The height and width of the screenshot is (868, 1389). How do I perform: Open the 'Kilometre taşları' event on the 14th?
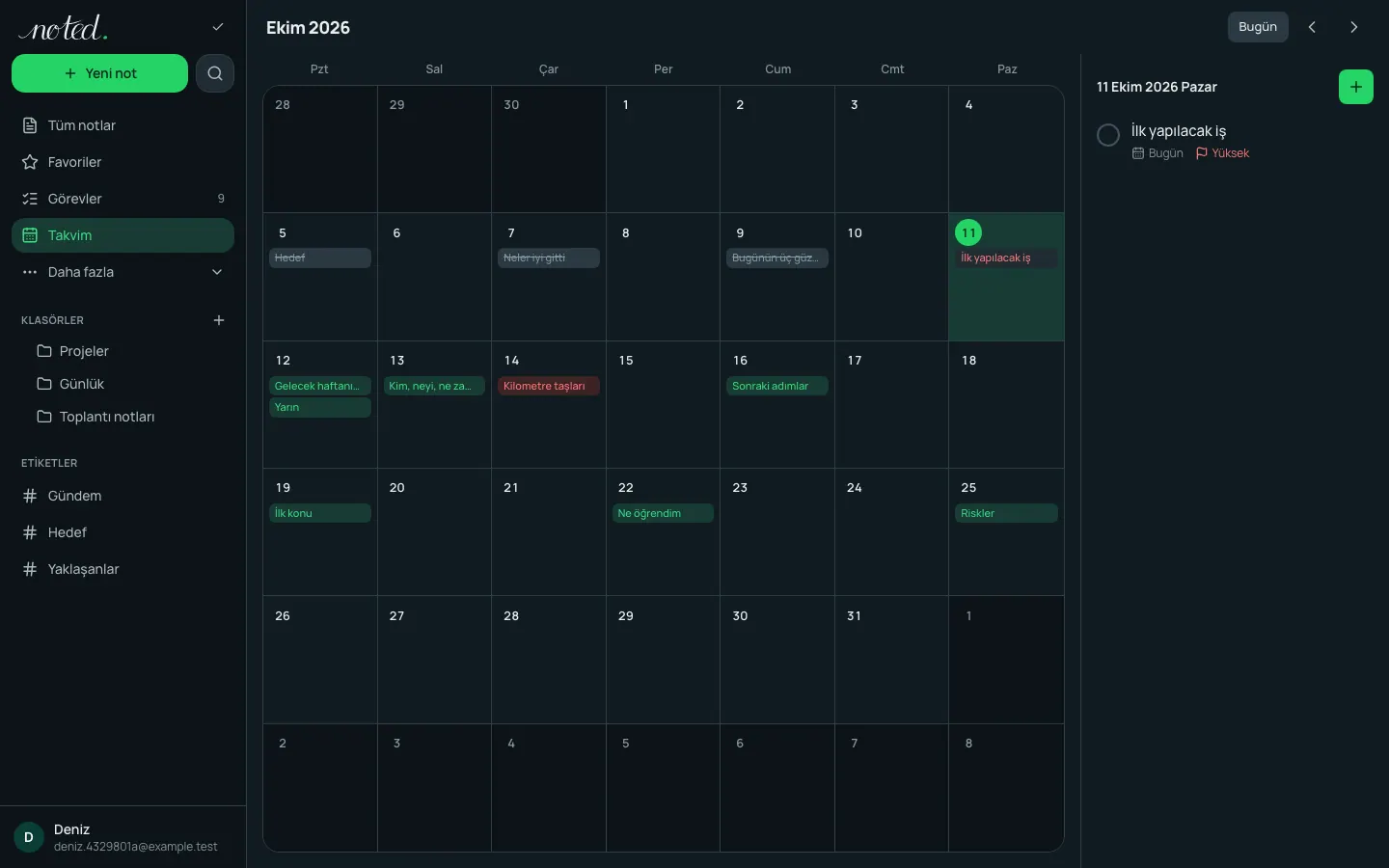point(549,386)
